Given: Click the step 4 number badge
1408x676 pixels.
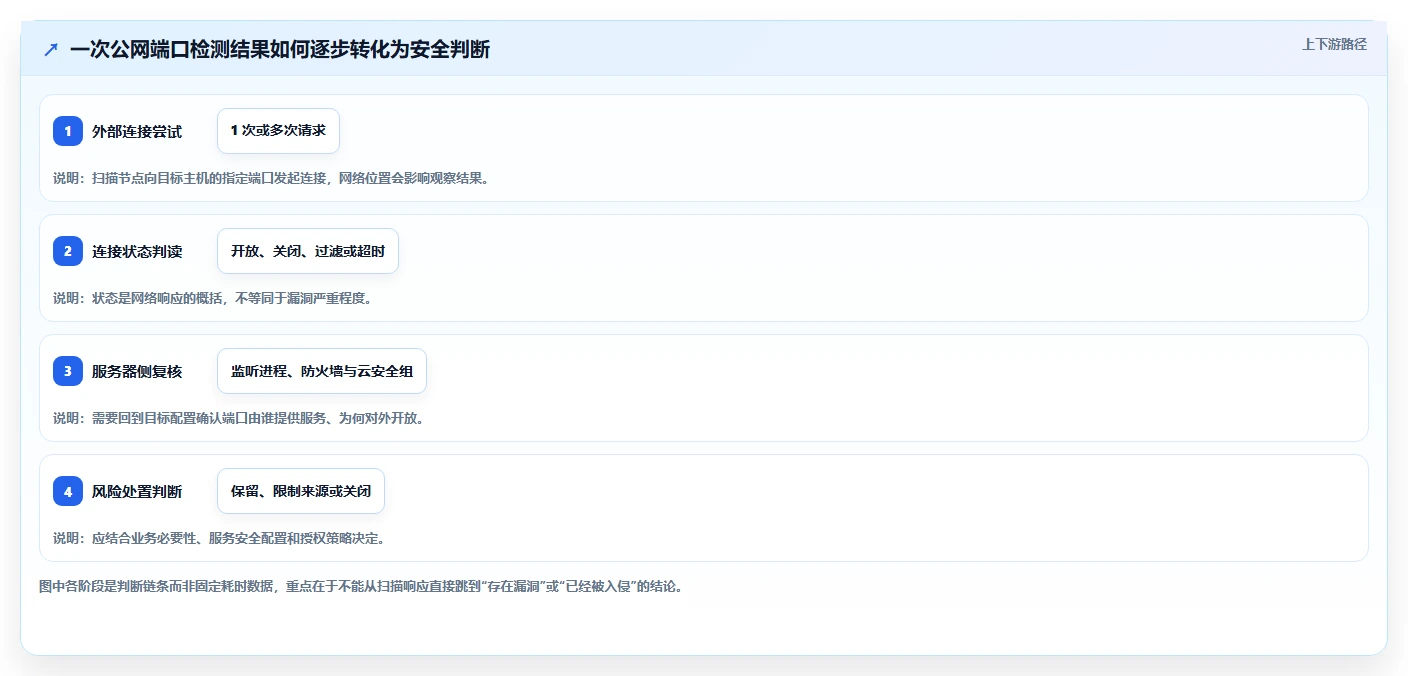Looking at the screenshot, I should coord(68,491).
